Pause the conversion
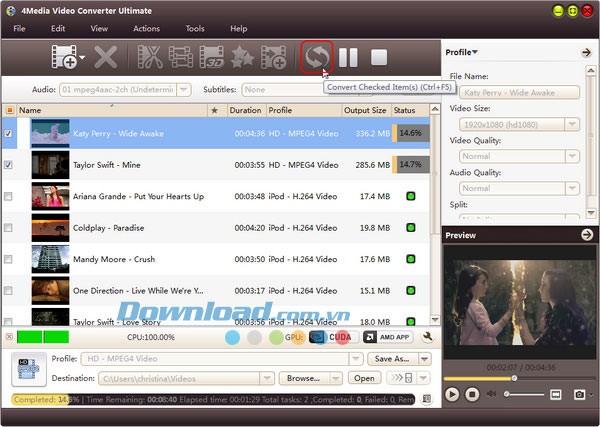 [x=348, y=57]
